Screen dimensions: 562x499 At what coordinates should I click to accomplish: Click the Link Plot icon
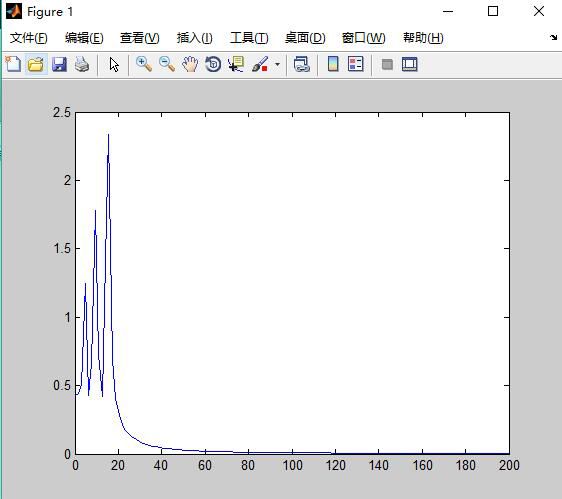301,65
